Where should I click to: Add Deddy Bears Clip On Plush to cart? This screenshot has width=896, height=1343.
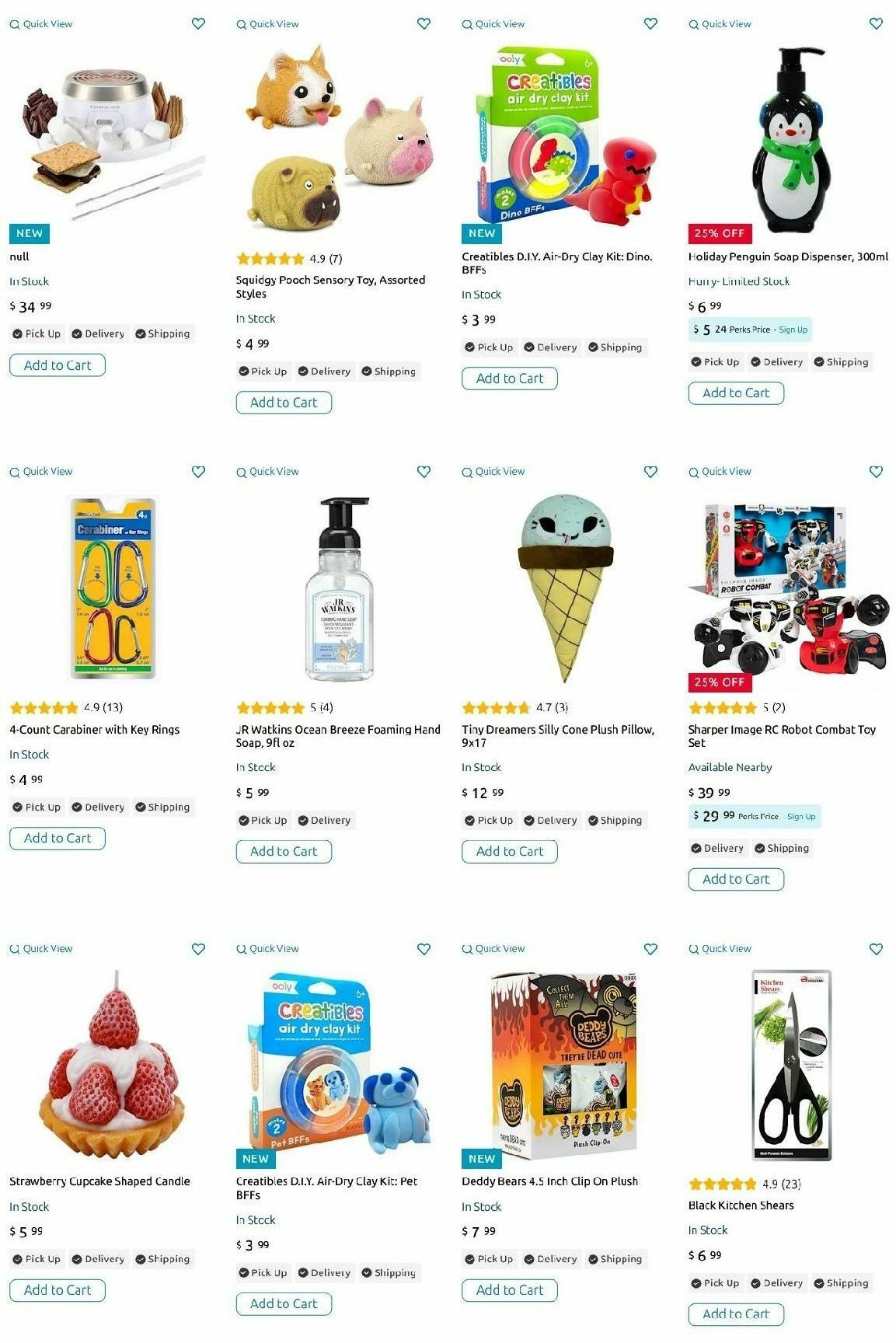[x=510, y=1290]
